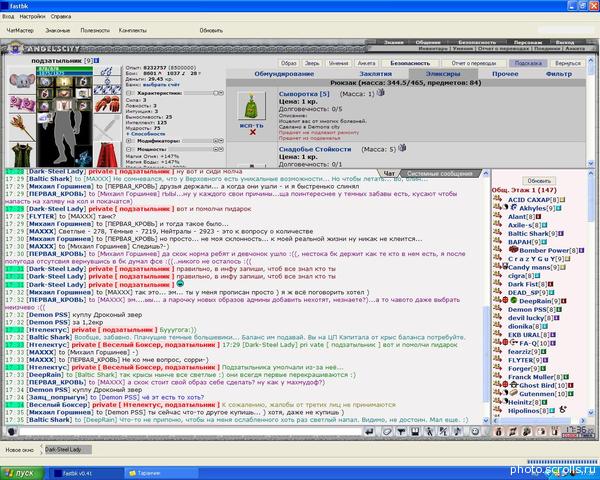The width and height of the screenshot is (600, 480).
Task: Click the smiley emoticon in Dark-Steel Lady's message
Action: 180,284
